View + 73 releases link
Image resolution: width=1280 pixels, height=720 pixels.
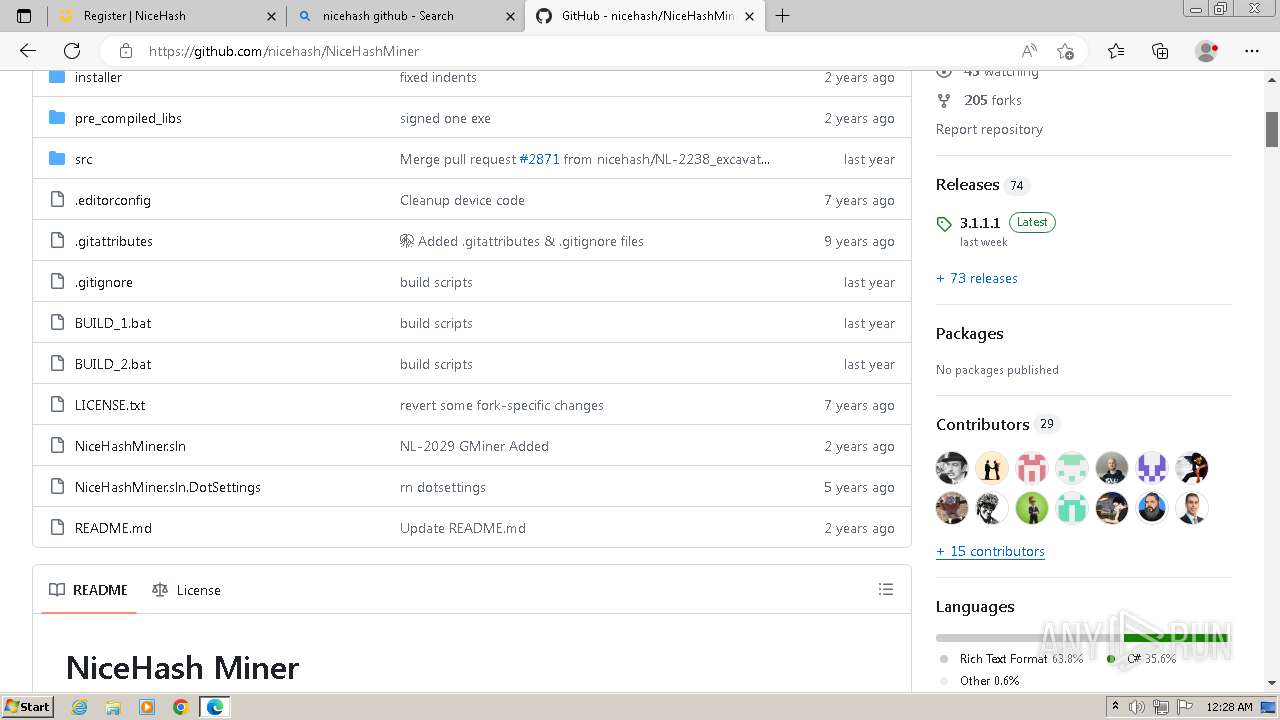coord(977,278)
